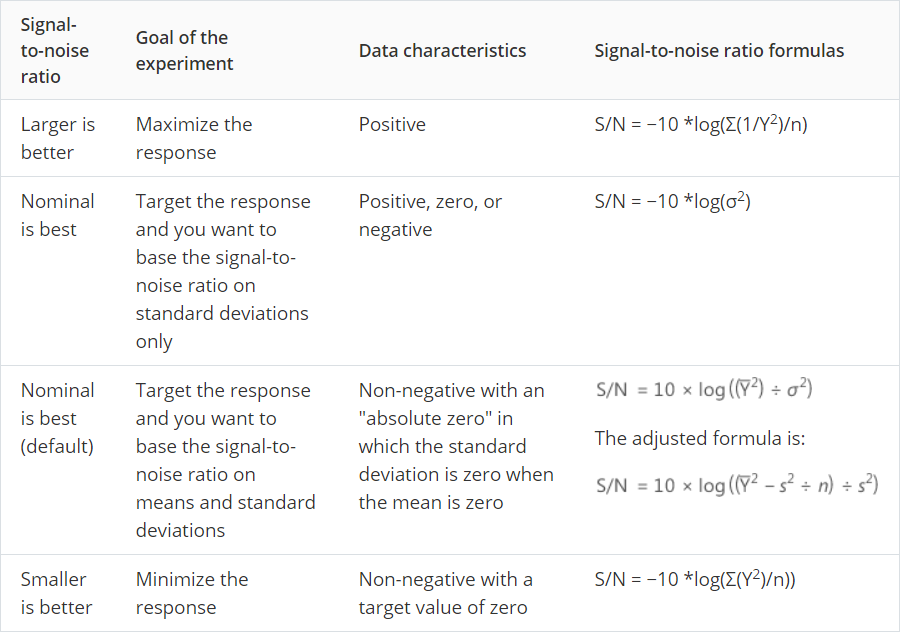Screen dimensions: 900x632
Task: Select the "Positive" data characteristics cell
Action: 392,125
